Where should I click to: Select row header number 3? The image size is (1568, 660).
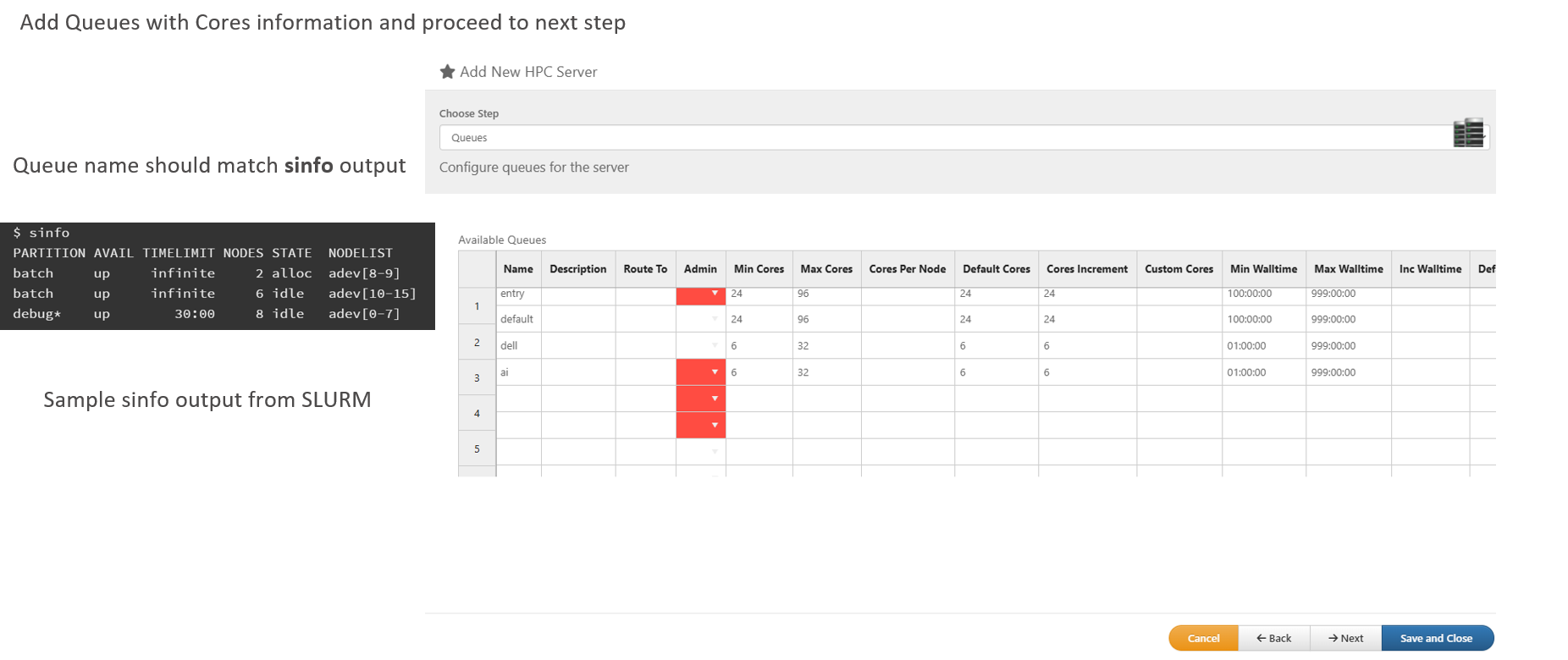coord(477,378)
